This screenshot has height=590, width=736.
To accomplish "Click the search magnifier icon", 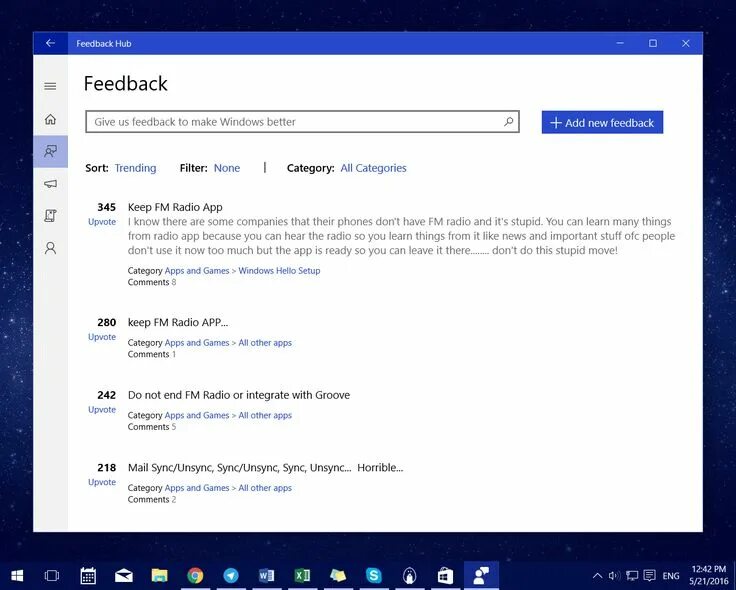I will click(x=508, y=122).
